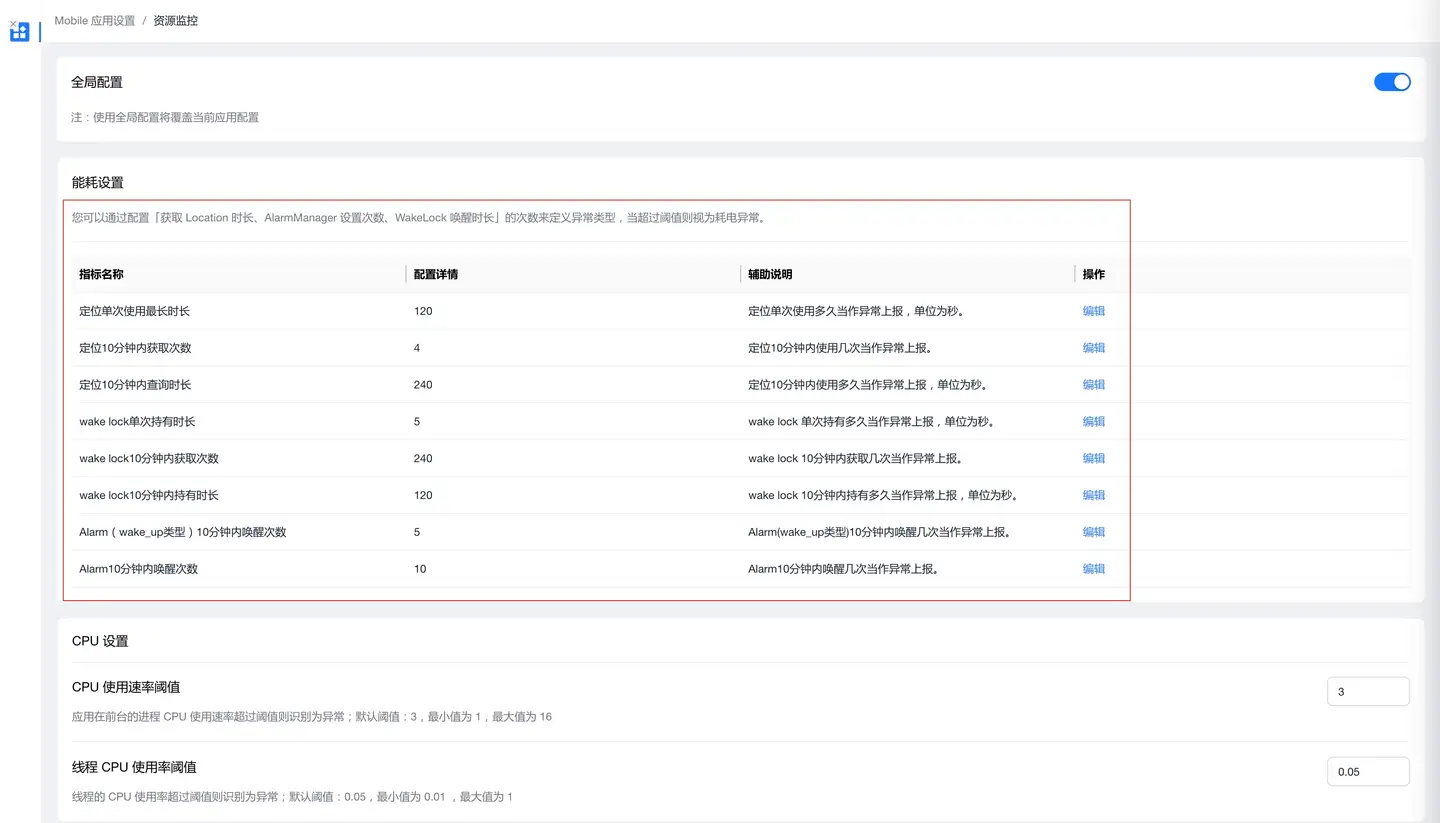Click the 能耗设置 section title
Screen dimensions: 1440x823
98,182
